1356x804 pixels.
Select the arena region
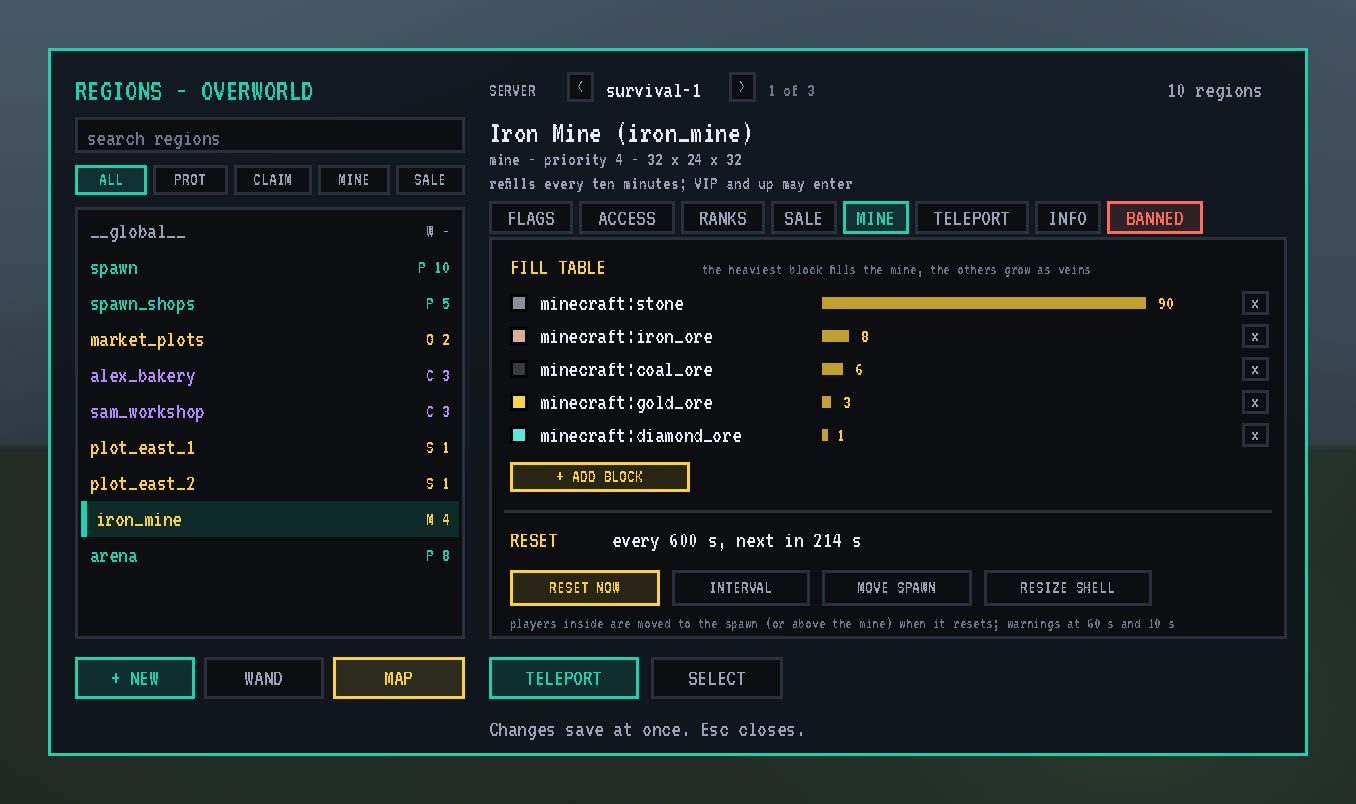pos(270,556)
